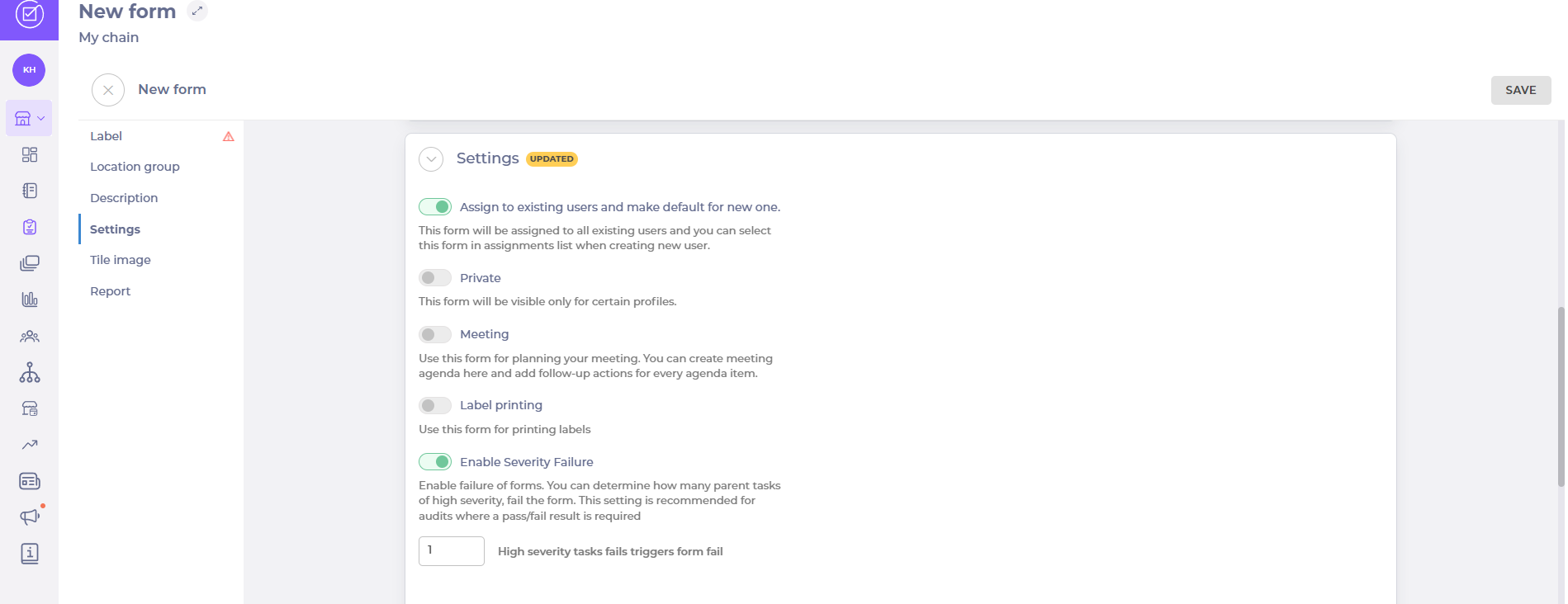Click the expand arrows icon beside title
Screen dimensions: 1568x604
click(x=197, y=11)
